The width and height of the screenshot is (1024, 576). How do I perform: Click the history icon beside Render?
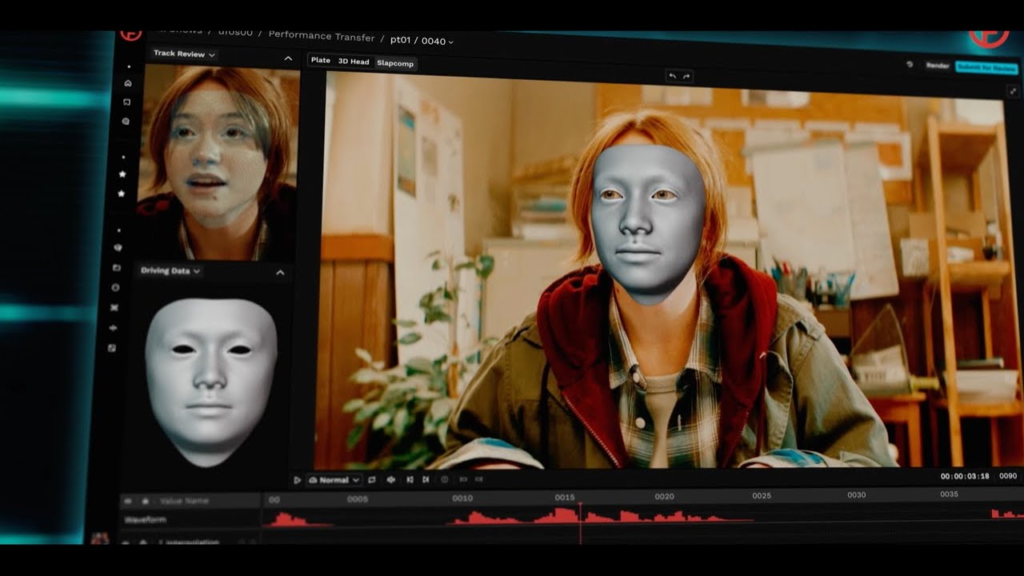pos(909,65)
